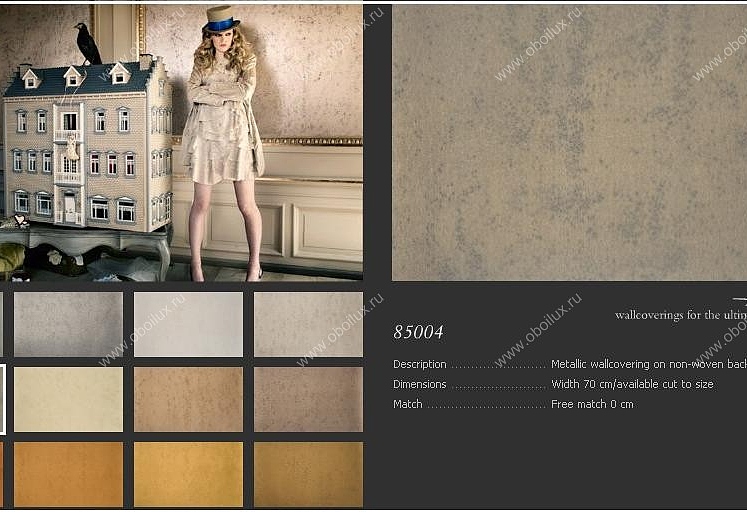This screenshot has width=747, height=516.
Task: Open the room photo with woman and dollhouse
Action: coord(182,142)
